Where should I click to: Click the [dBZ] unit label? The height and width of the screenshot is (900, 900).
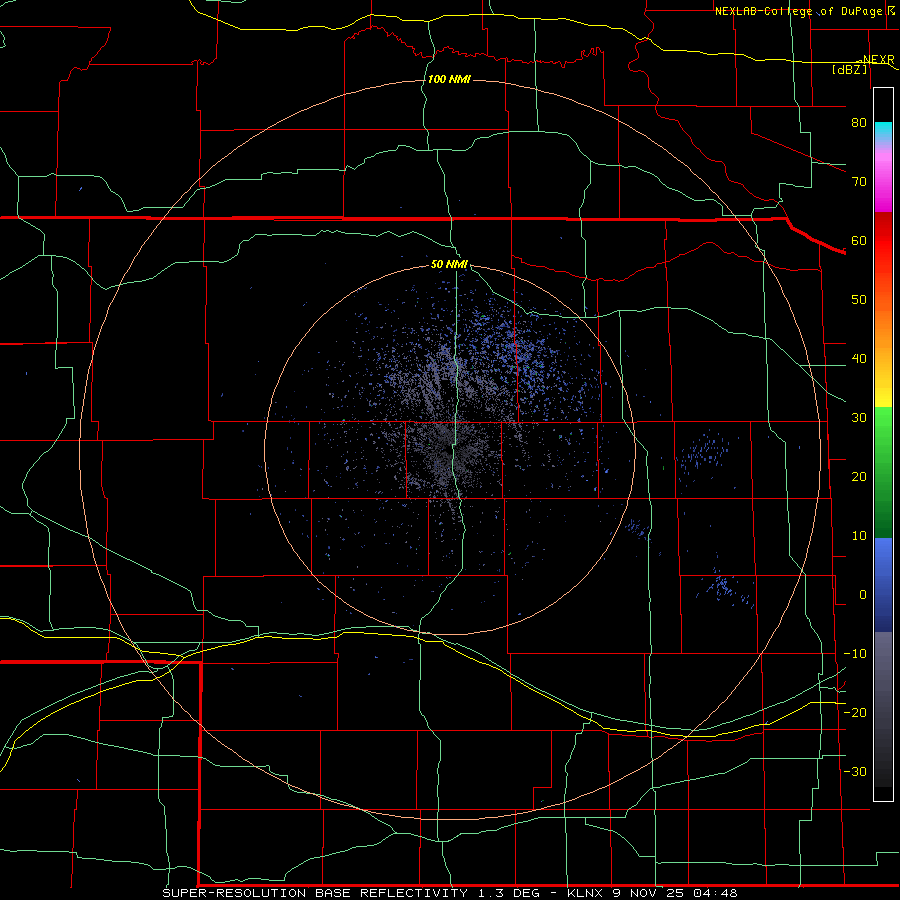coord(849,69)
